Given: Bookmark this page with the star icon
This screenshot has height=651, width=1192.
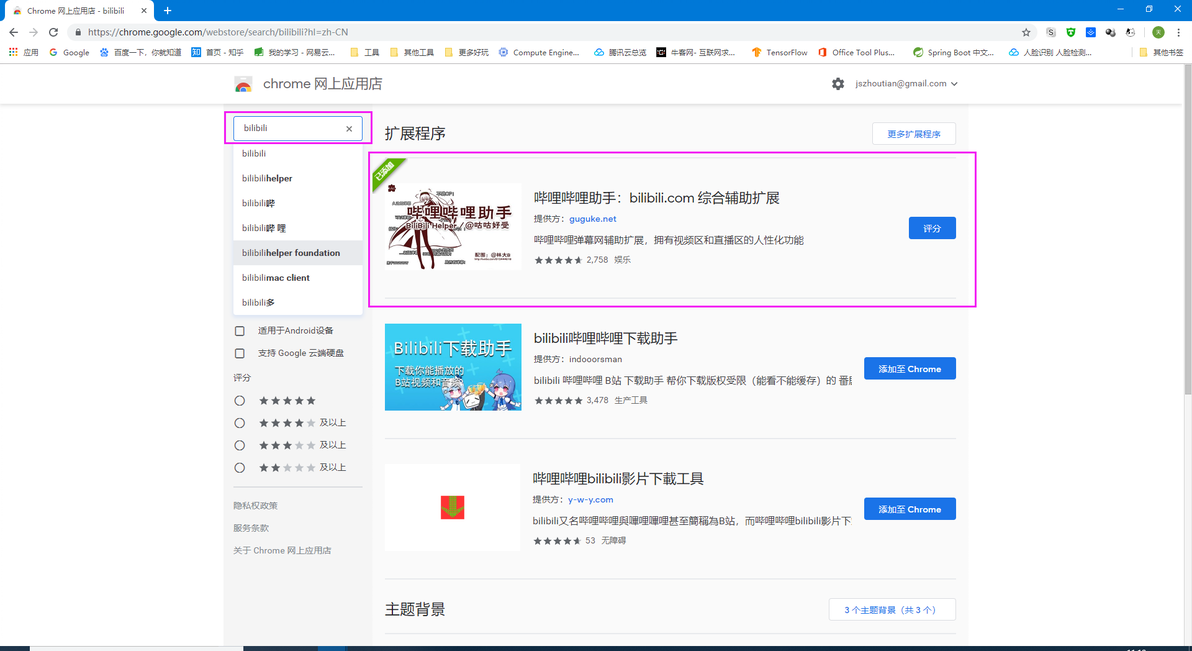Looking at the screenshot, I should pyautogui.click(x=1026, y=32).
